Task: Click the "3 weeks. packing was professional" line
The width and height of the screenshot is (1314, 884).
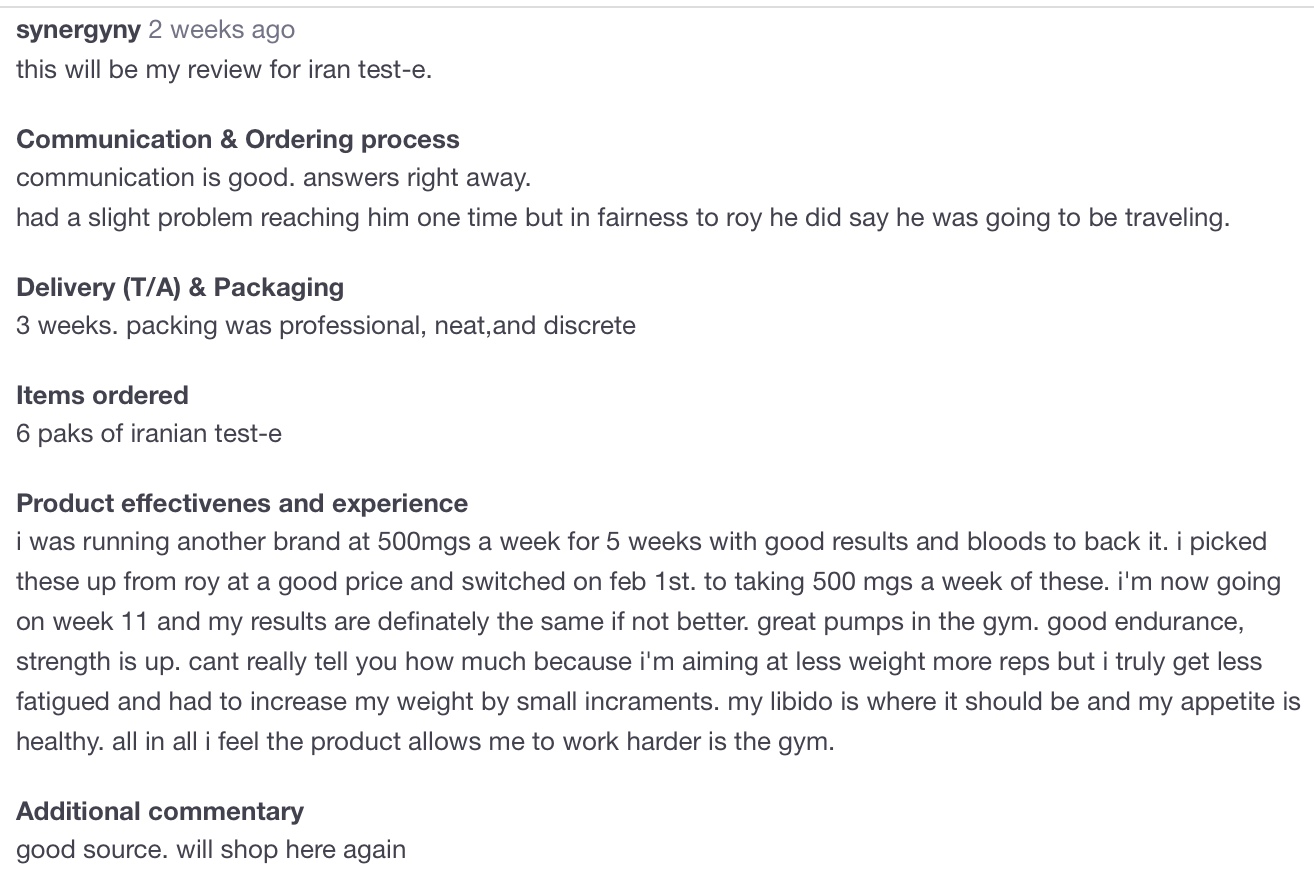Action: pyautogui.click(x=326, y=325)
